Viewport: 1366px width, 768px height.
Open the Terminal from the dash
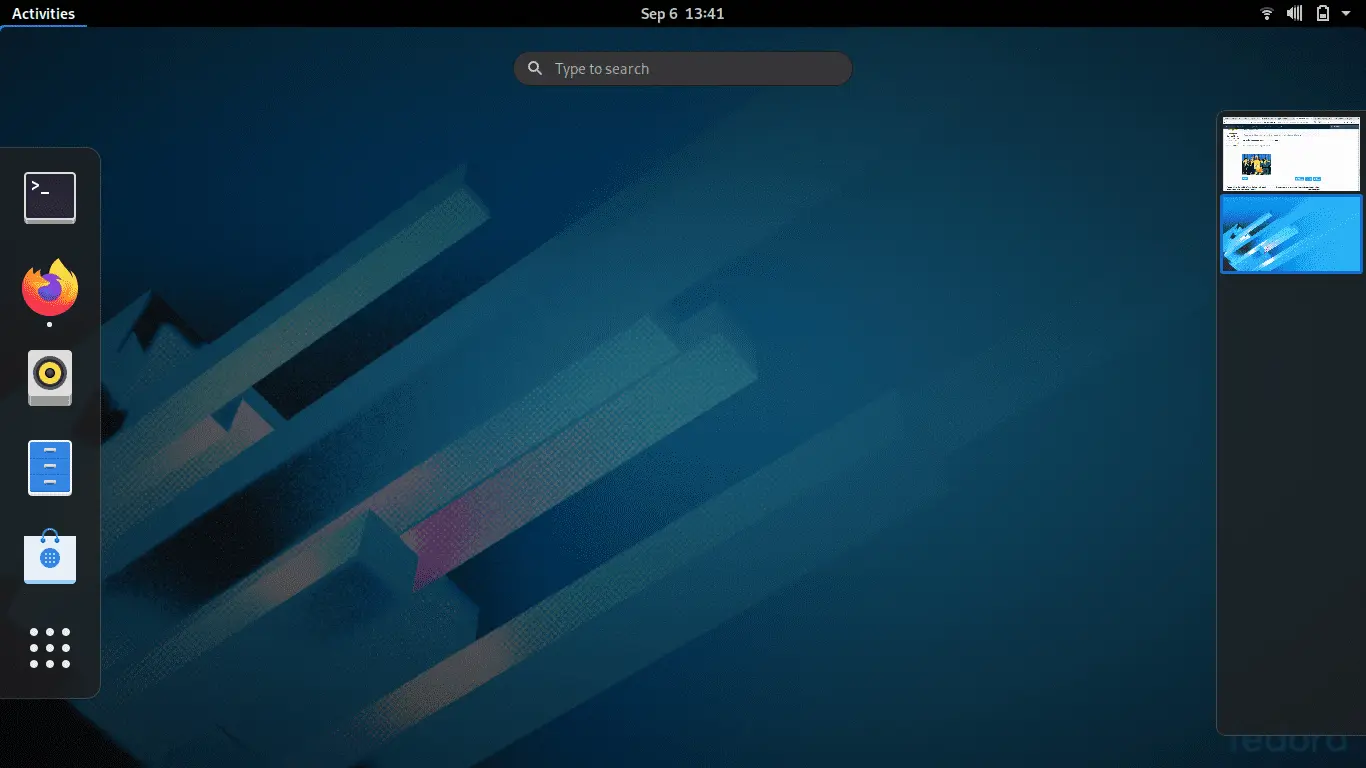coord(49,197)
